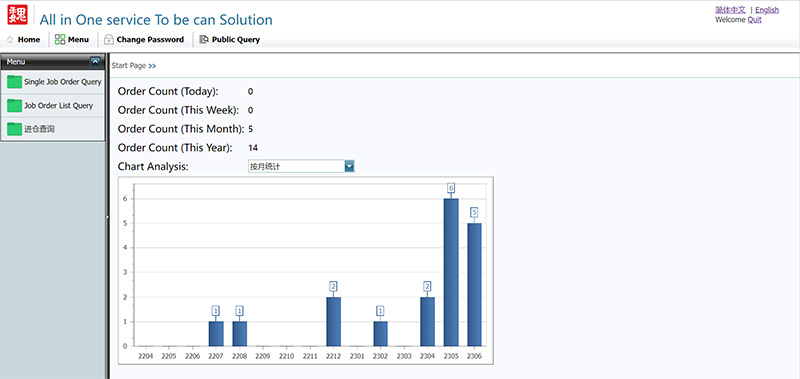Open the Public Query menu item
The height and width of the screenshot is (379, 800).
point(230,39)
